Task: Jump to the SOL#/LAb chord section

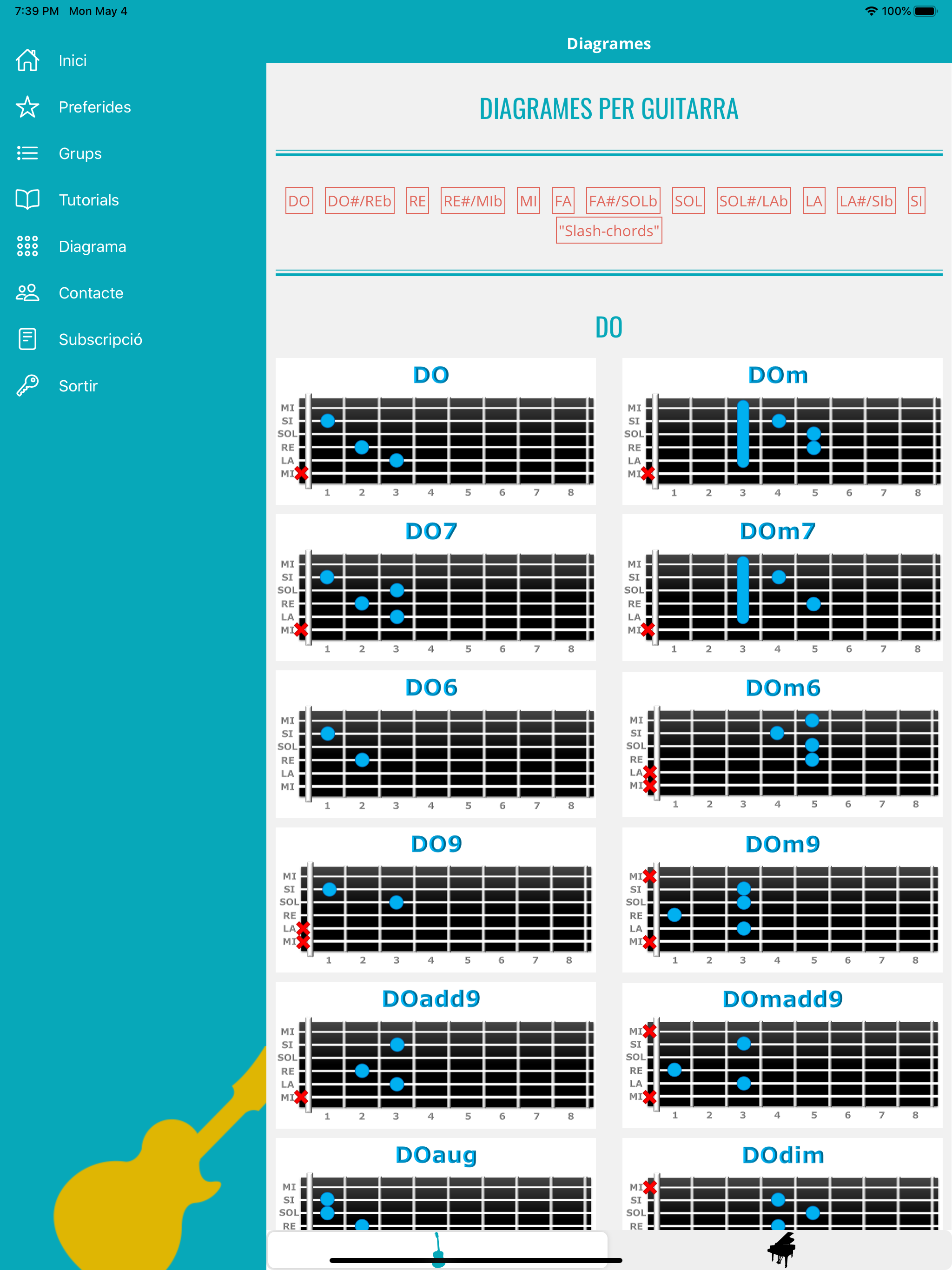Action: tap(754, 200)
